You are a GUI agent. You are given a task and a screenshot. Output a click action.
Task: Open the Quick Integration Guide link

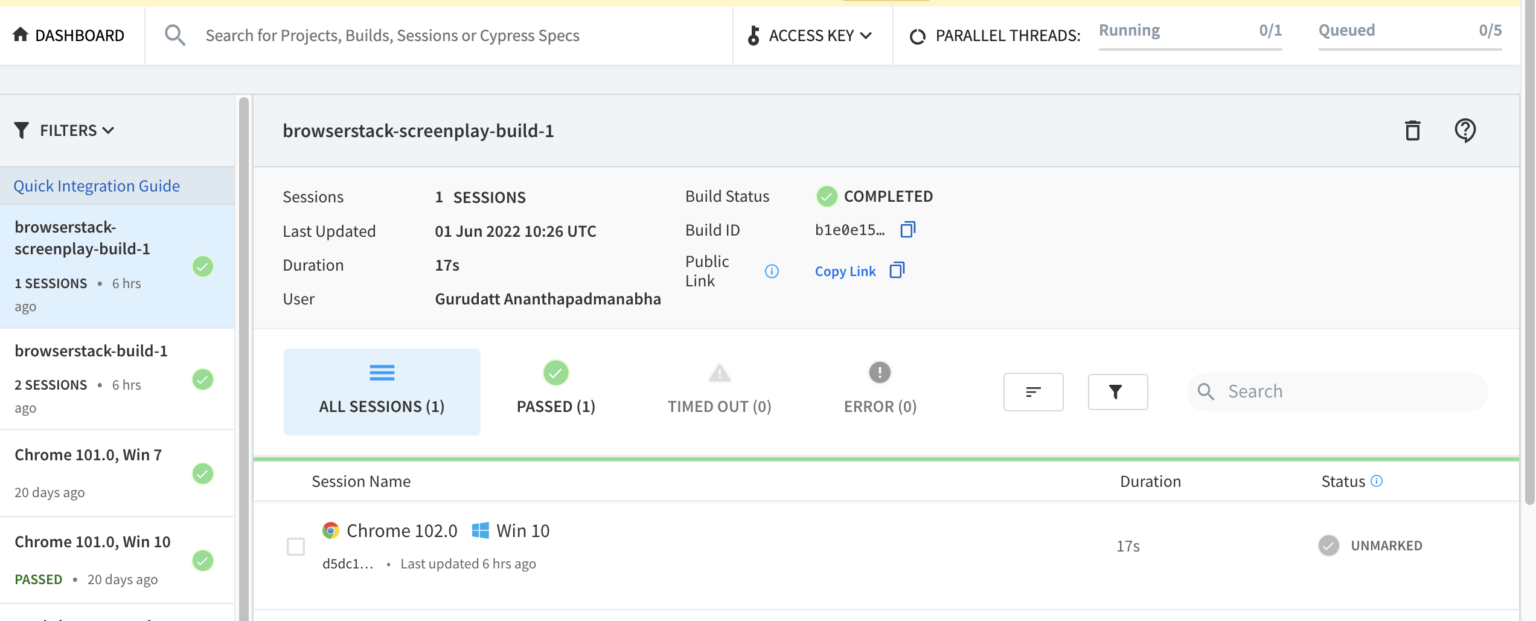[97, 186]
